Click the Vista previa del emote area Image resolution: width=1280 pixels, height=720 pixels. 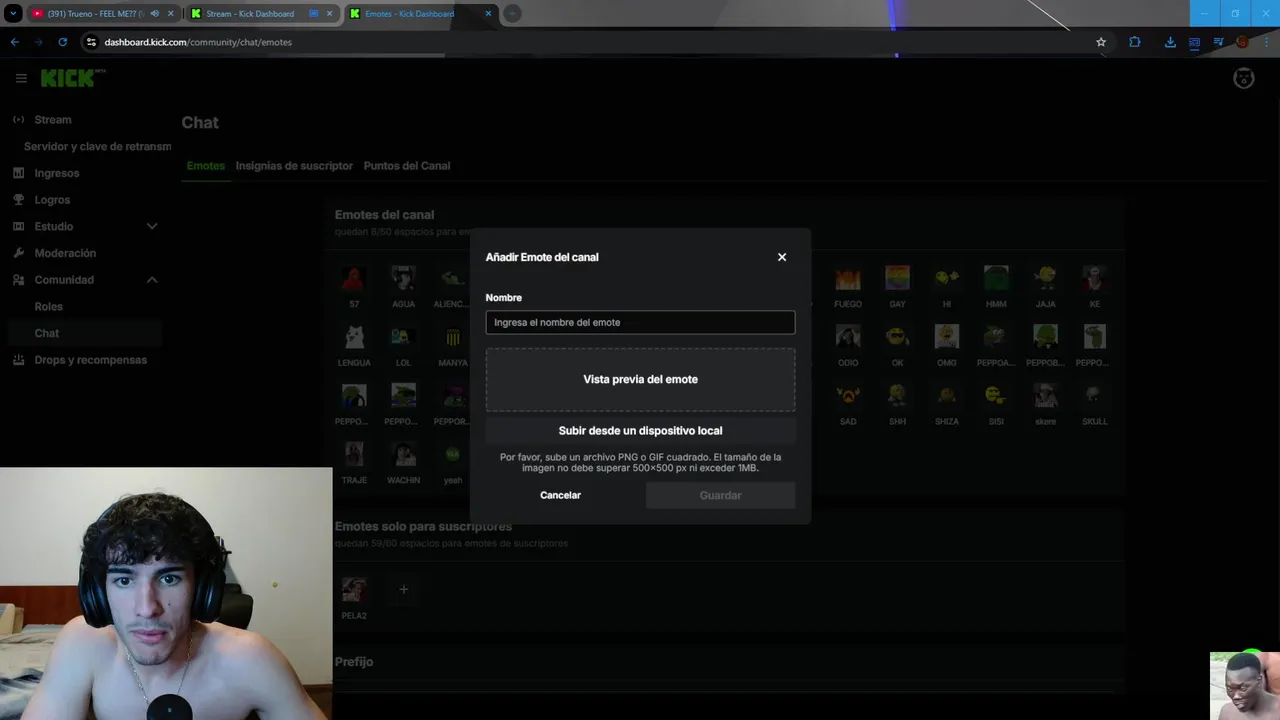(640, 379)
